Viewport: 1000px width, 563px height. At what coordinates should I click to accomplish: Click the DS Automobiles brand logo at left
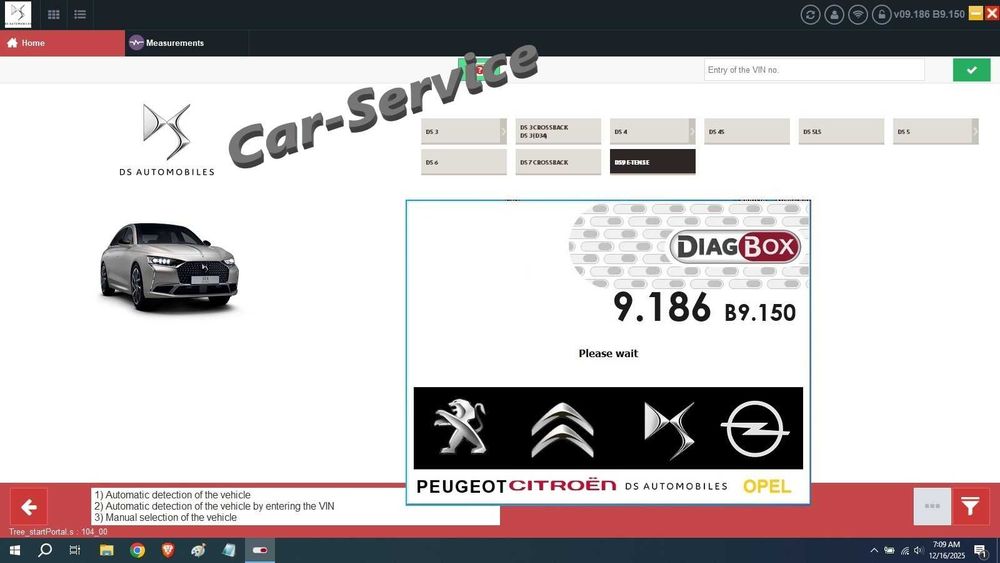click(x=166, y=140)
